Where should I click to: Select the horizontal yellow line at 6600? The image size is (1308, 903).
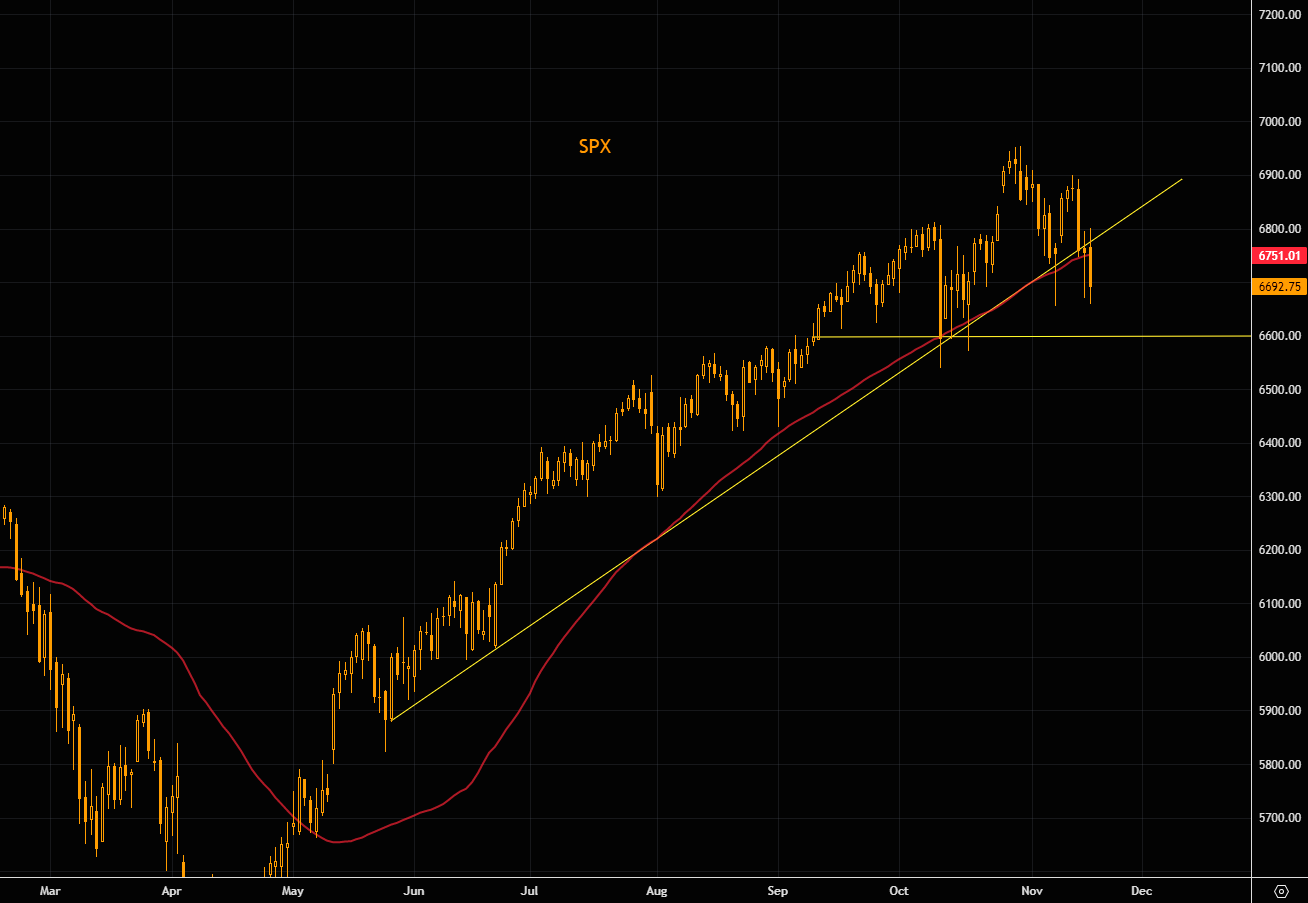(1100, 336)
